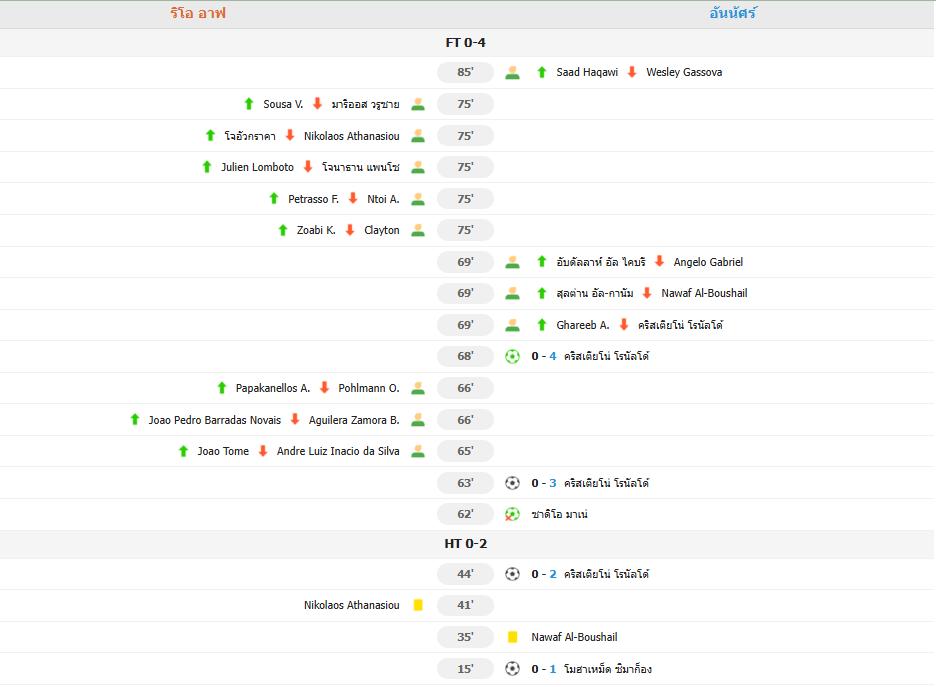Click the yellow card icon for Nikolaos Athanasiou
The height and width of the screenshot is (687, 936).
tap(418, 605)
